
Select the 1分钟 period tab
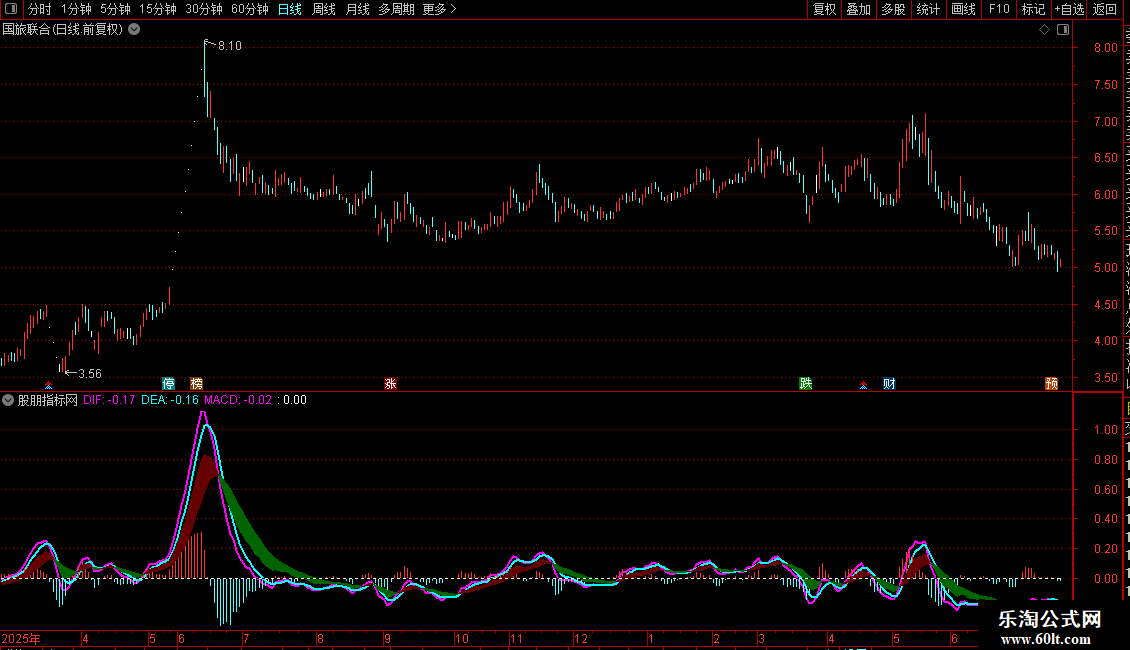(76, 9)
